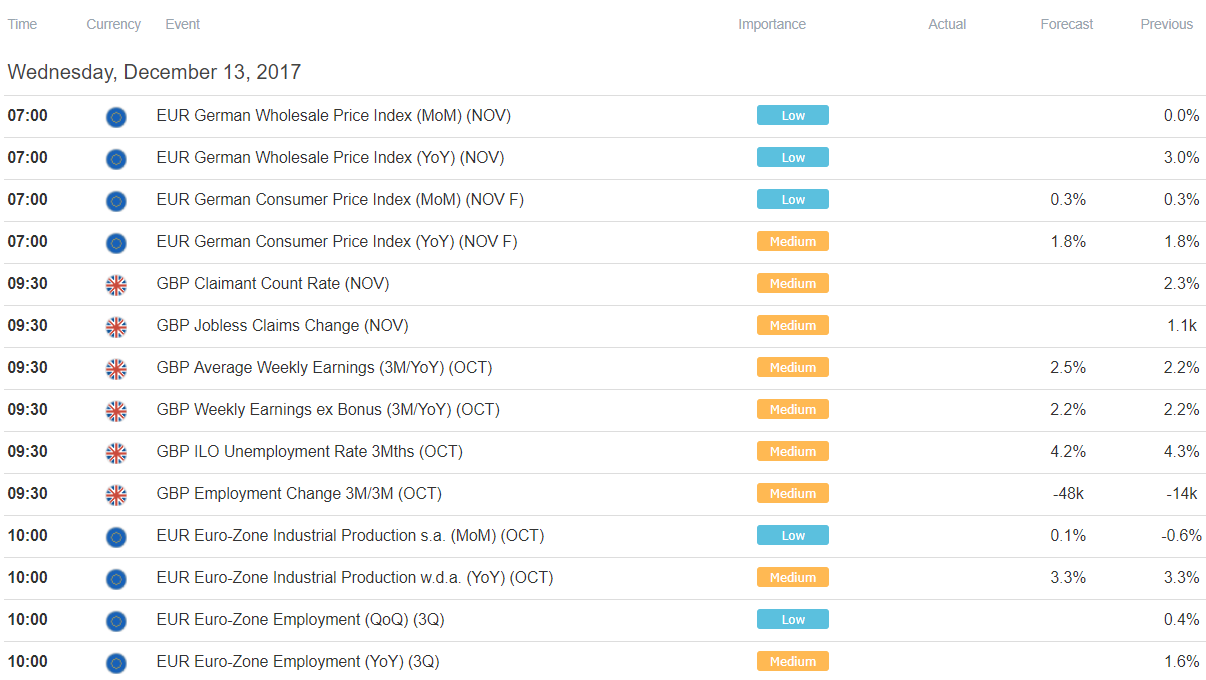Open GBP ILO Unemployment Rate 3Mths event

tap(310, 452)
